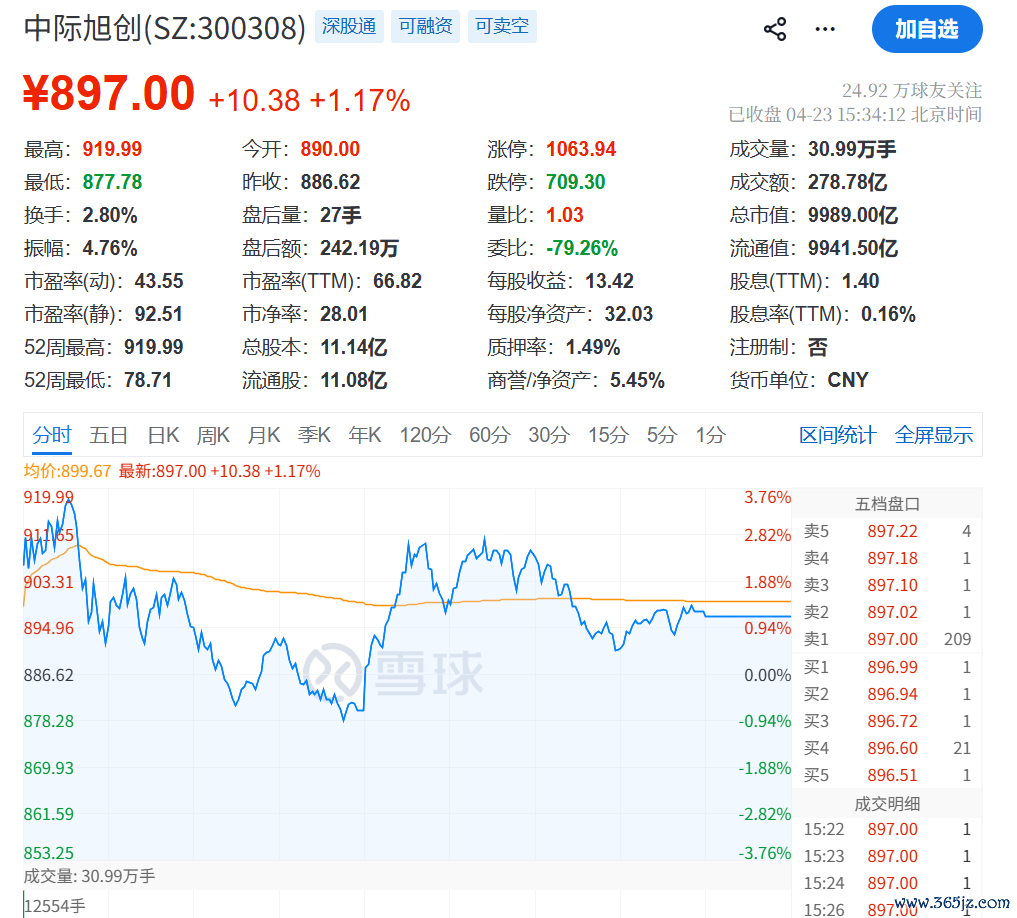Click the 市盈率(TTM) value 66.82
The width and height of the screenshot is (1017, 918).
397,282
